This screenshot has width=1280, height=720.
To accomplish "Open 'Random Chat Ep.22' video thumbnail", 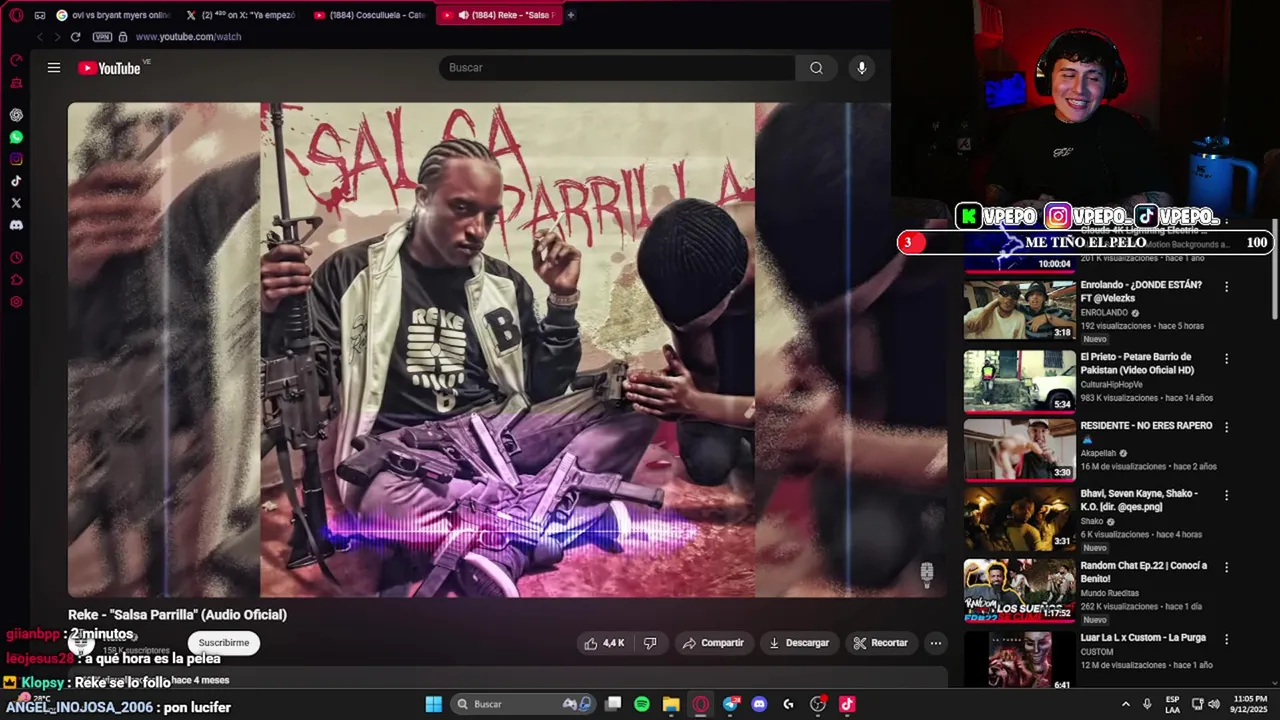I will tap(1019, 590).
